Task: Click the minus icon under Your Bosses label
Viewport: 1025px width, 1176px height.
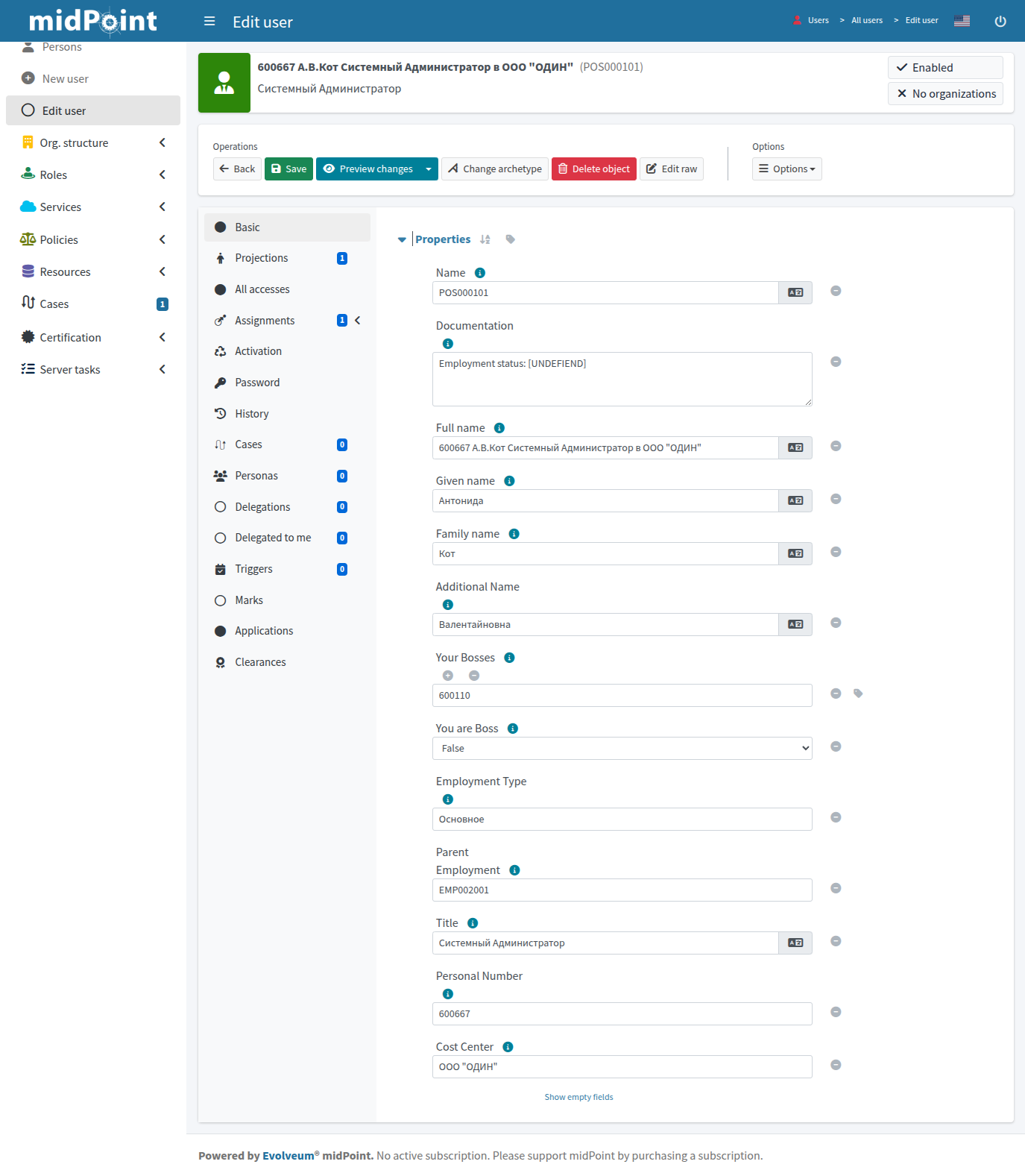Action: click(474, 676)
